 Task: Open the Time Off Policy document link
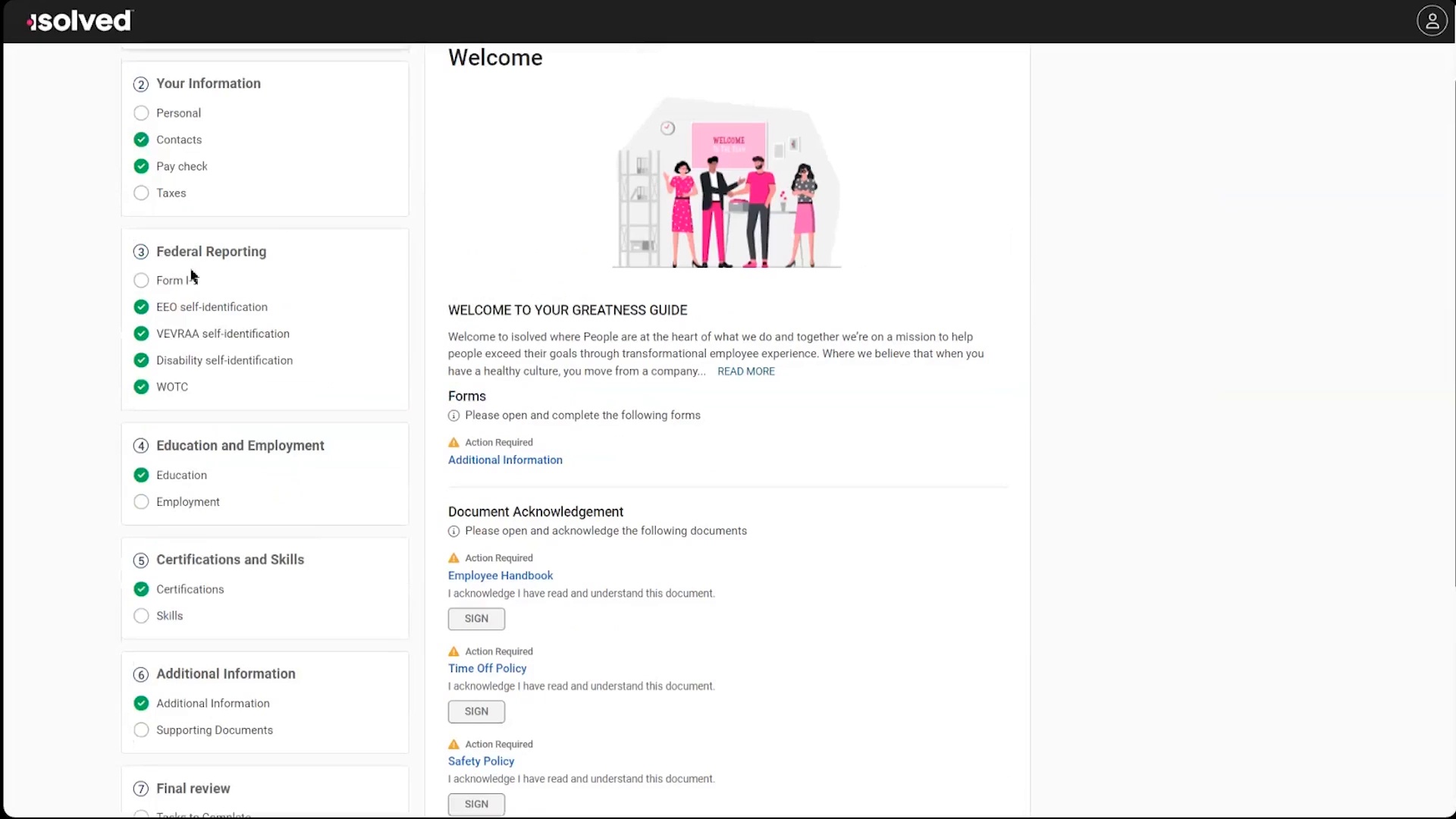[x=487, y=668]
